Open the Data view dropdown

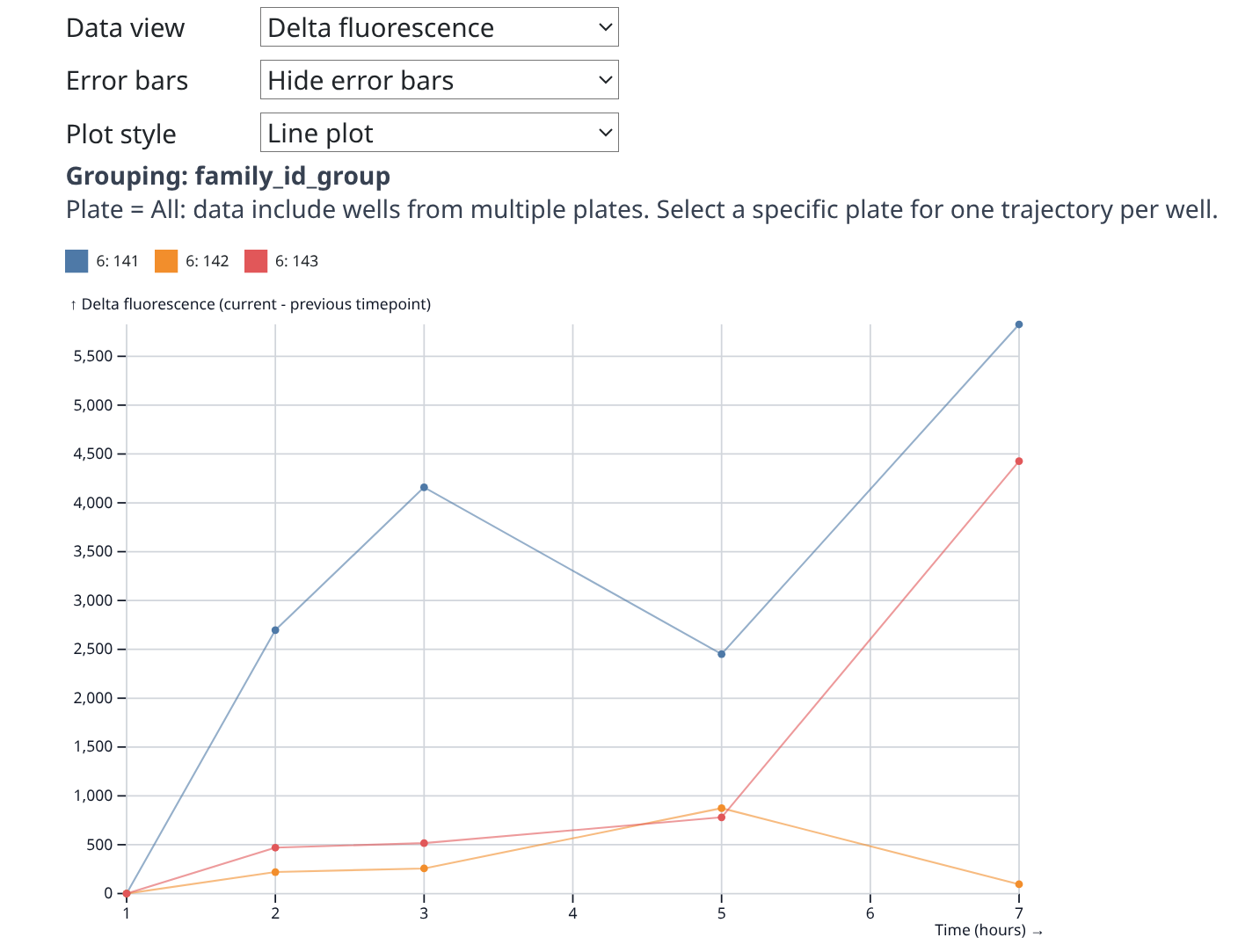[x=439, y=27]
